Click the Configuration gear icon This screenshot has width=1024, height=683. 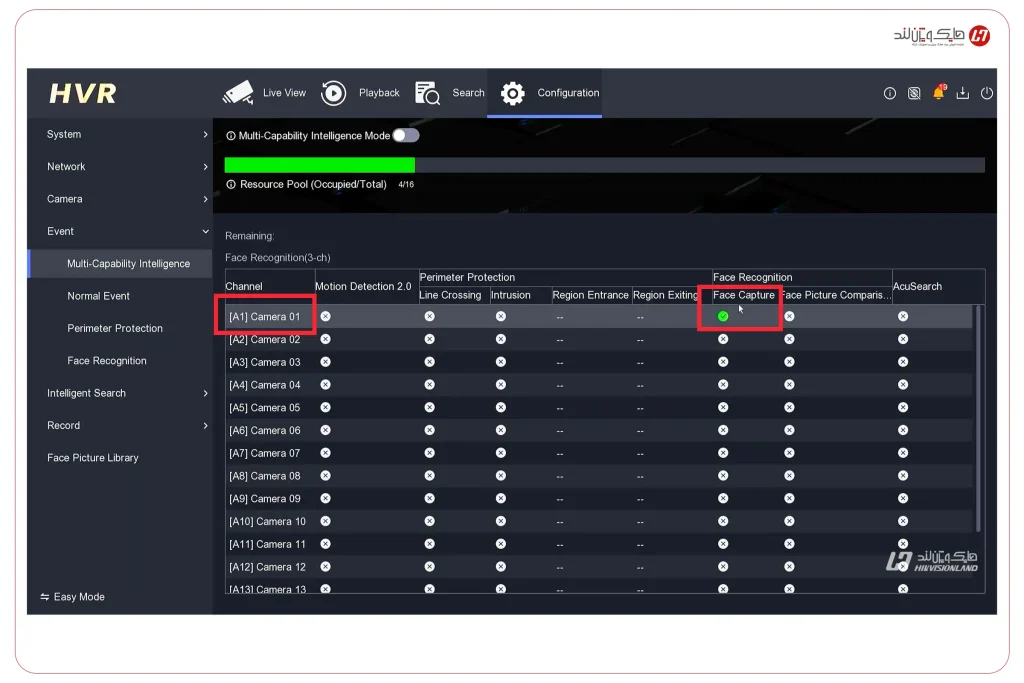(513, 93)
